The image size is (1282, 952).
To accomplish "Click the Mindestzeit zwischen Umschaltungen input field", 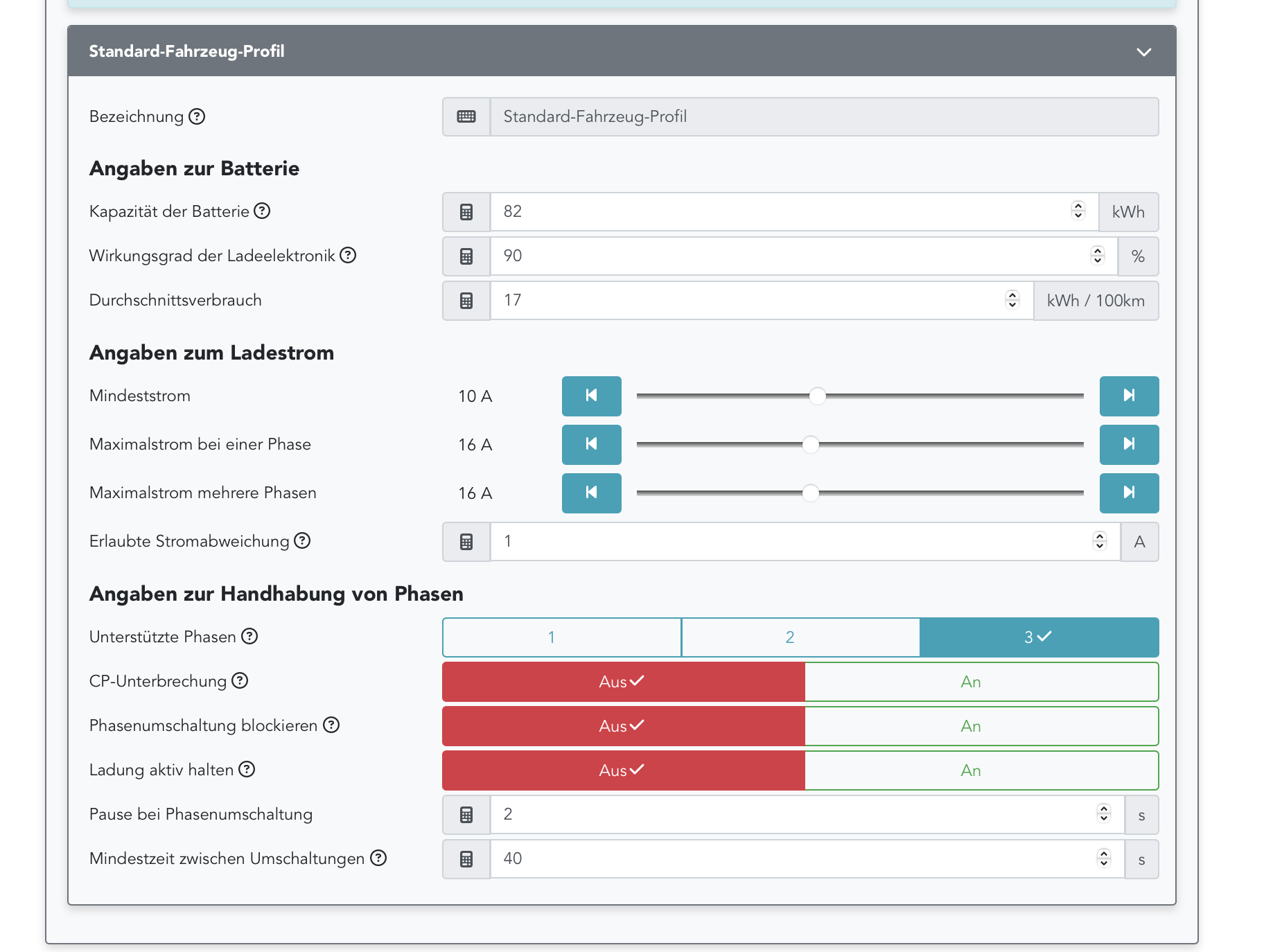I will click(790, 859).
